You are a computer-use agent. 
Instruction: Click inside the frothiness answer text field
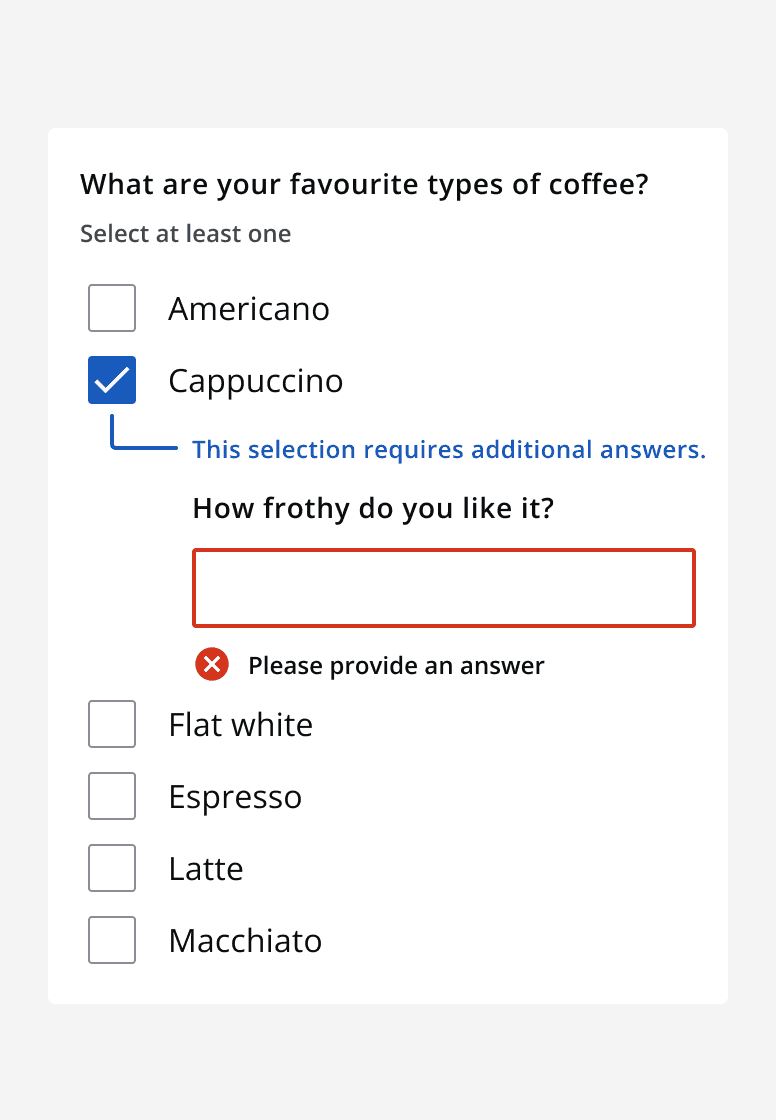tap(443, 588)
